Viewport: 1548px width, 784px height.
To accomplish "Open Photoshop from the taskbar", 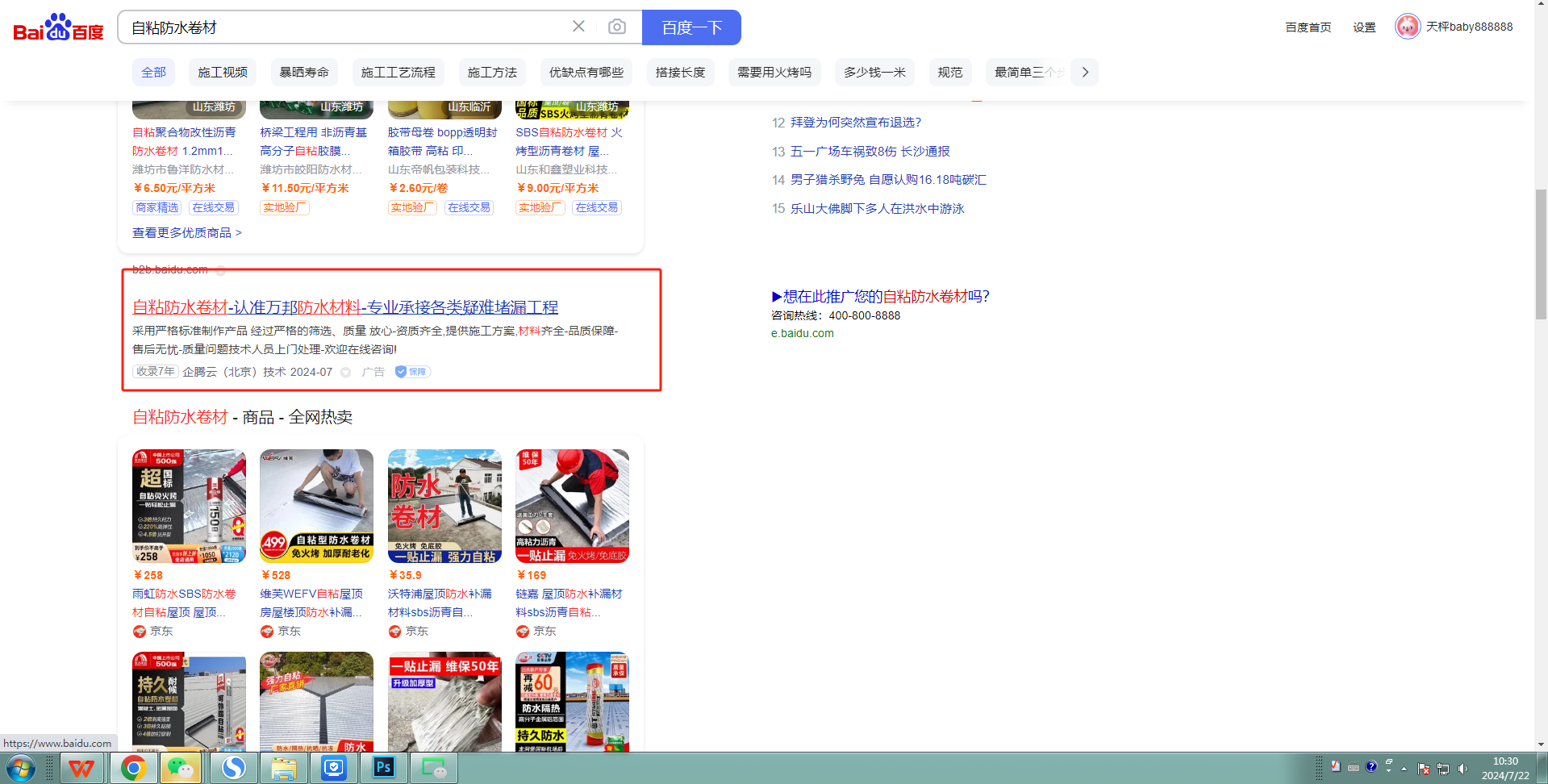I will click(384, 769).
